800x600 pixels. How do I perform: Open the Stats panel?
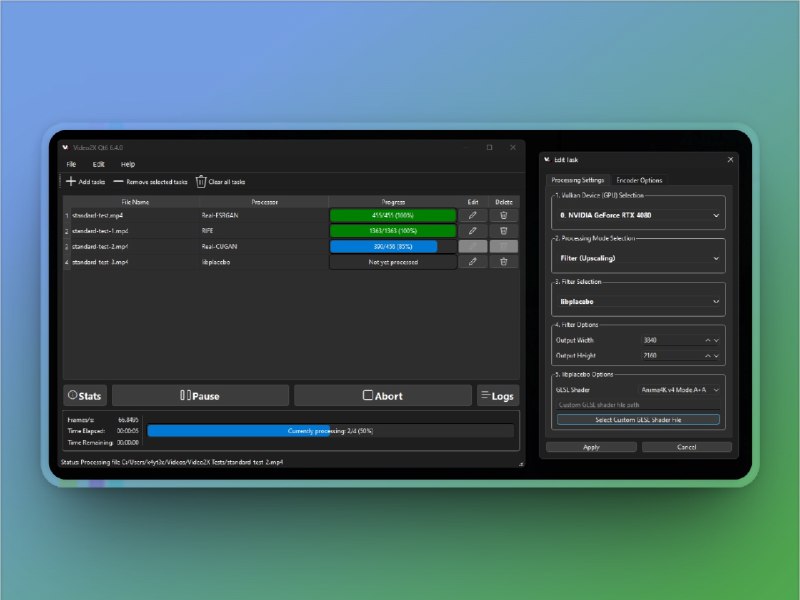pos(85,396)
